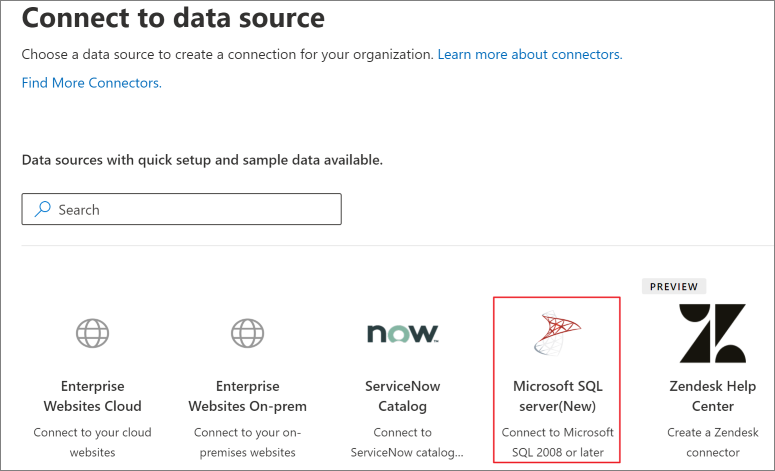775x471 pixels.
Task: Select the ServiceNow 'now' logo
Action: coord(402,334)
